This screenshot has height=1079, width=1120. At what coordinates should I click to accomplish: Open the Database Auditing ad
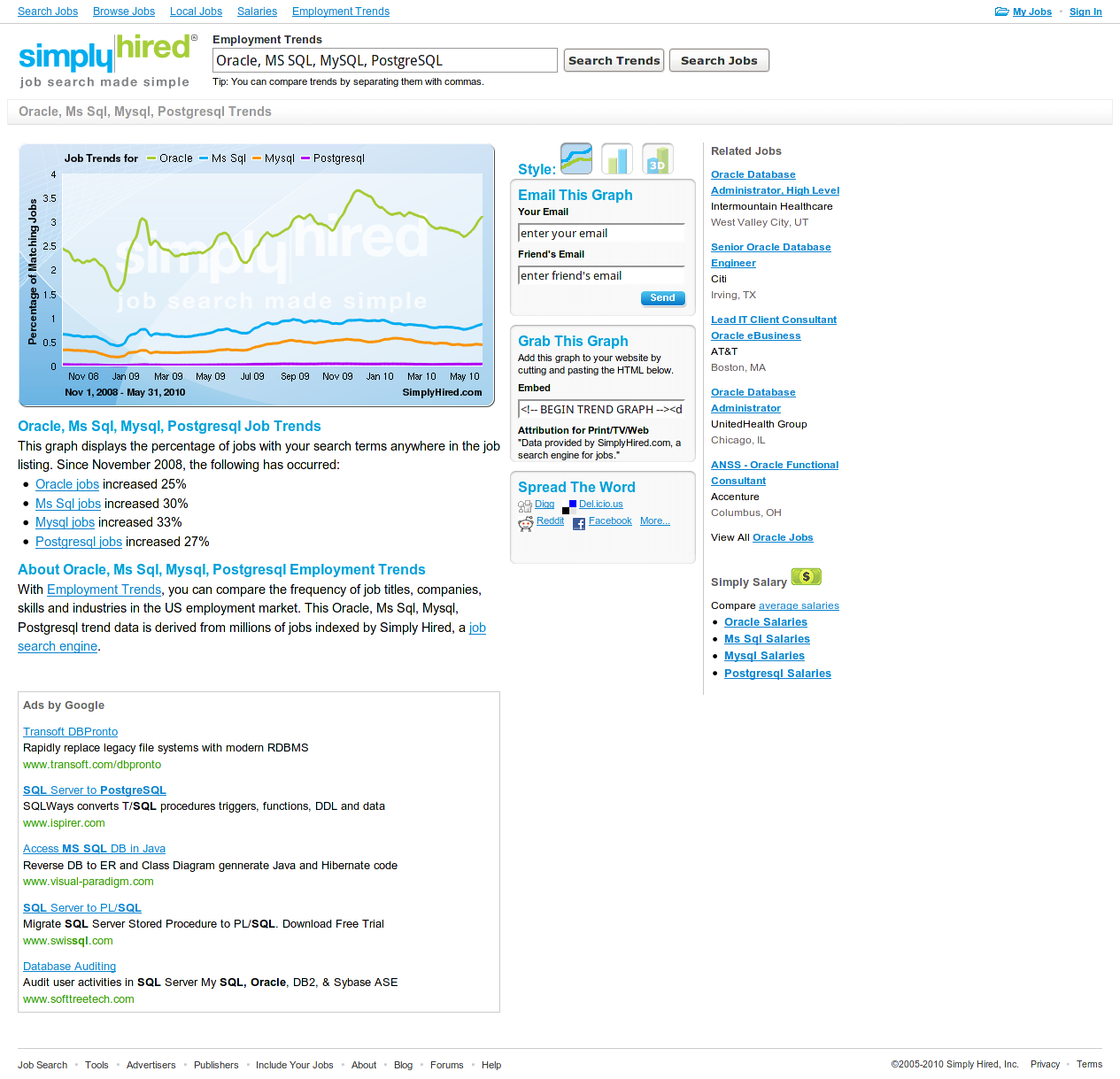tap(69, 967)
